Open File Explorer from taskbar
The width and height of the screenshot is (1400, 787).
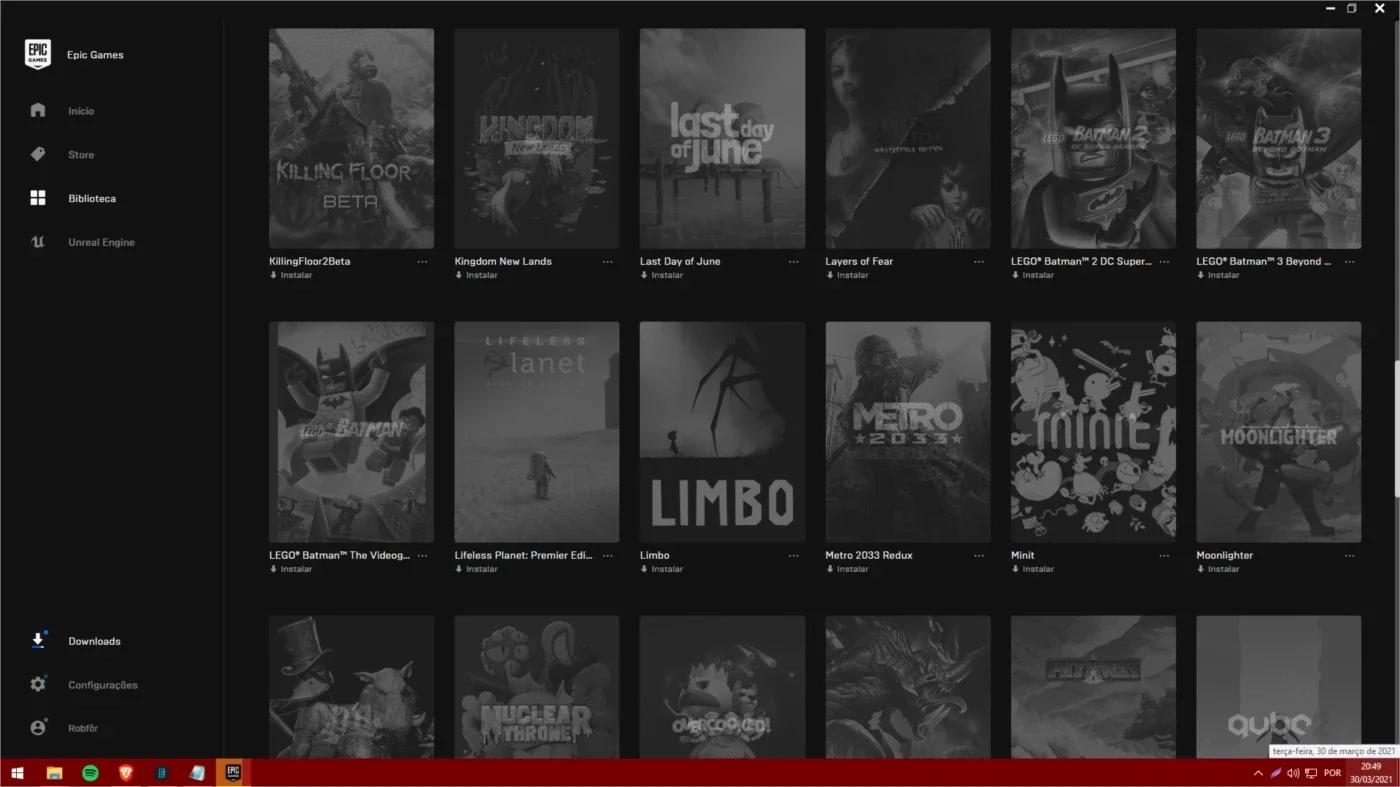click(55, 773)
